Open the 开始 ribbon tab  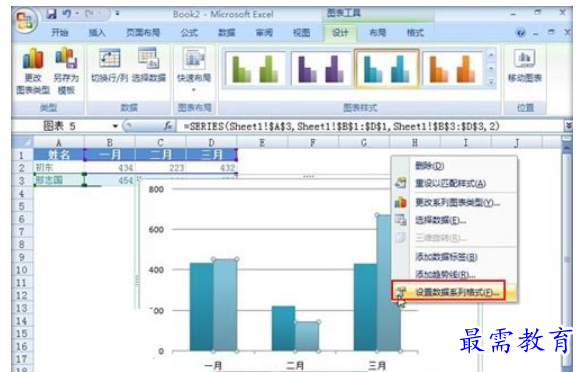click(x=59, y=33)
